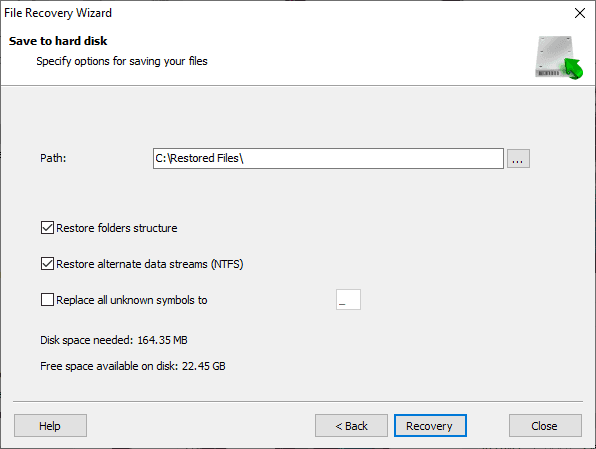Go to previous step with Back
596x449 pixels.
[351, 425]
